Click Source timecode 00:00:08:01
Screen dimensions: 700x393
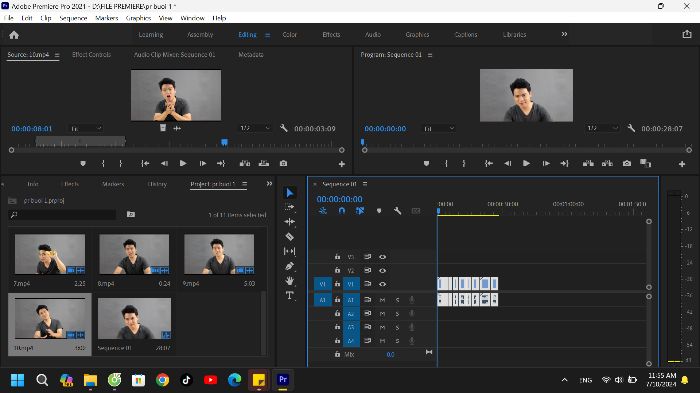point(32,129)
